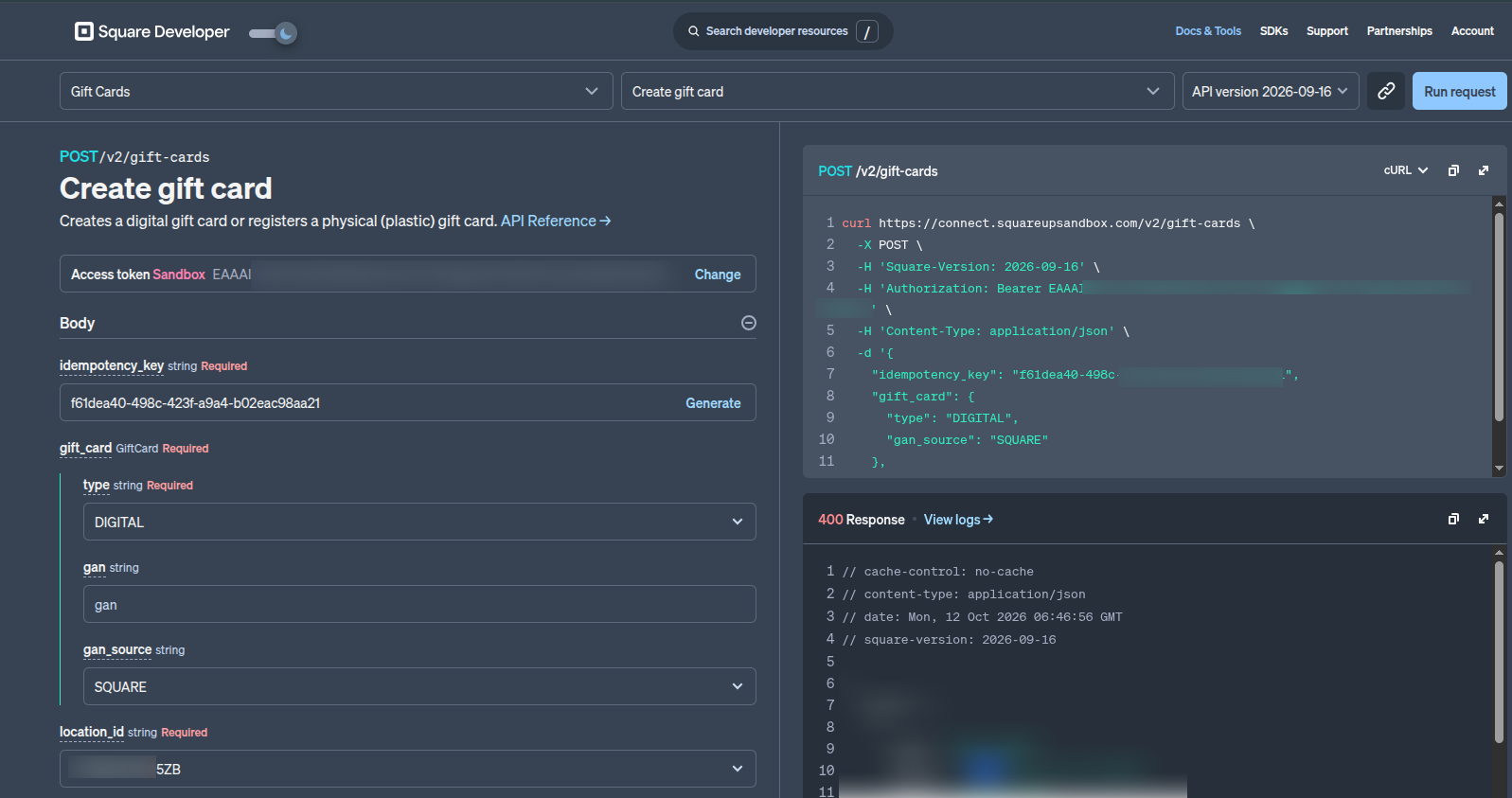This screenshot has width=1512, height=798.
Task: Copy the cURL request code
Action: [x=1453, y=170]
